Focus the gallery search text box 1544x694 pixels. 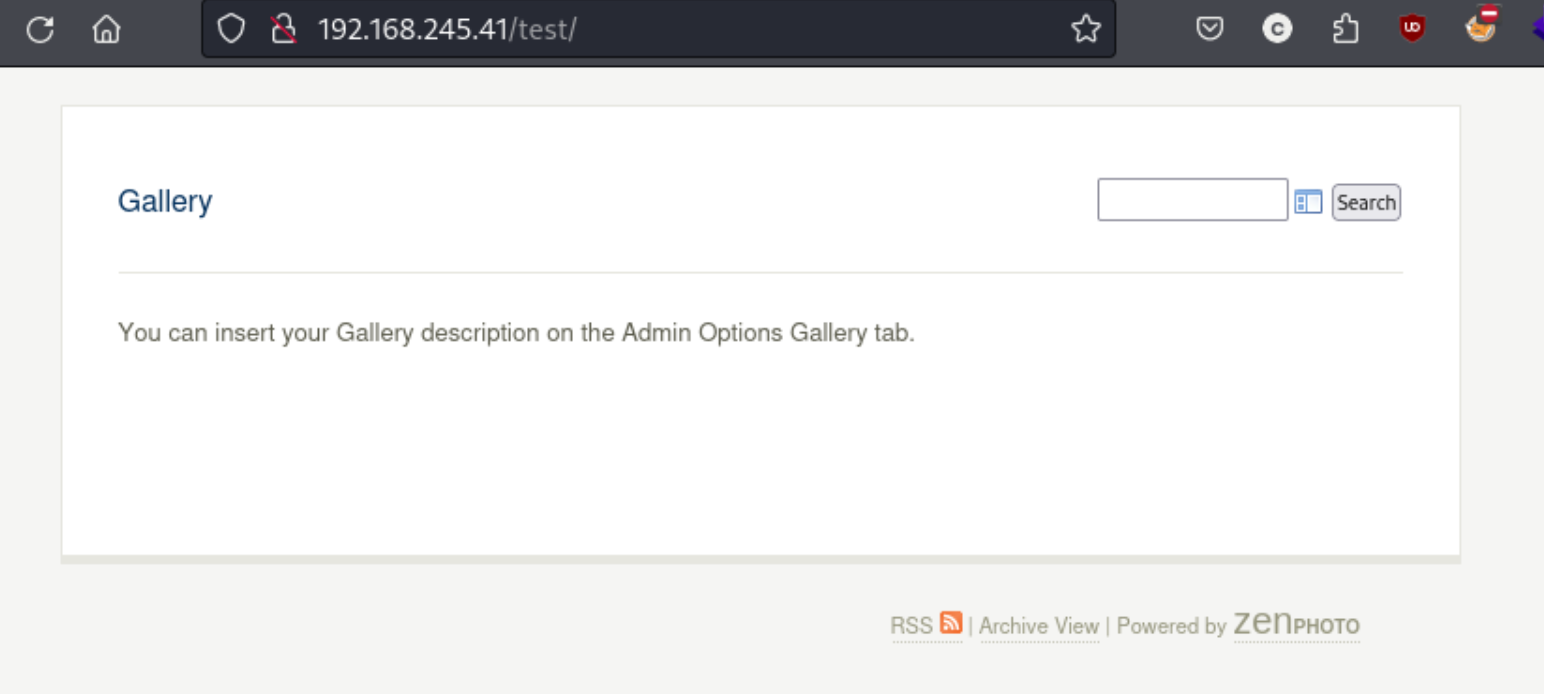[1192, 200]
